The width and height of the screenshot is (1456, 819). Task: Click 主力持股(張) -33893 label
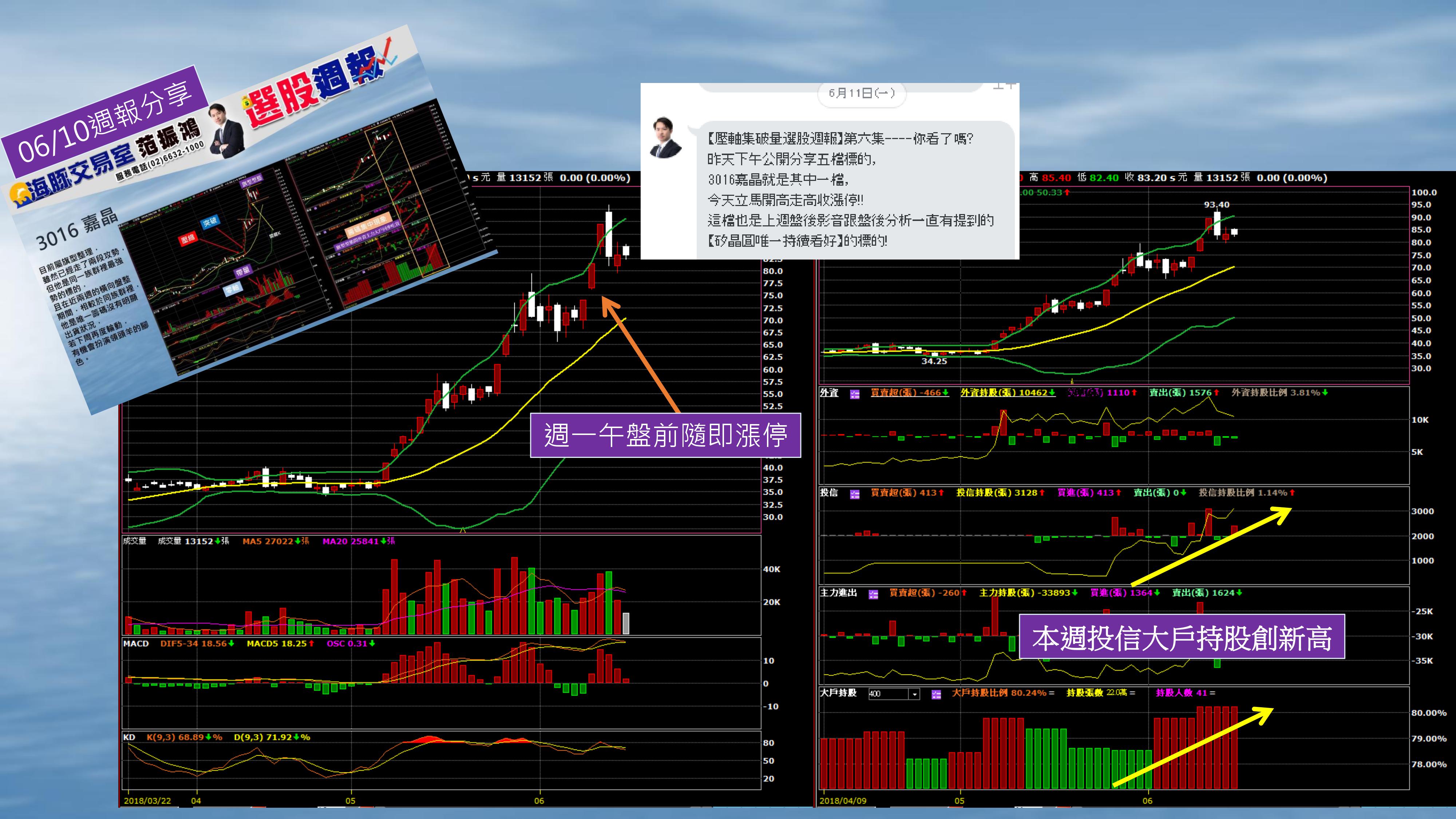click(x=1029, y=593)
